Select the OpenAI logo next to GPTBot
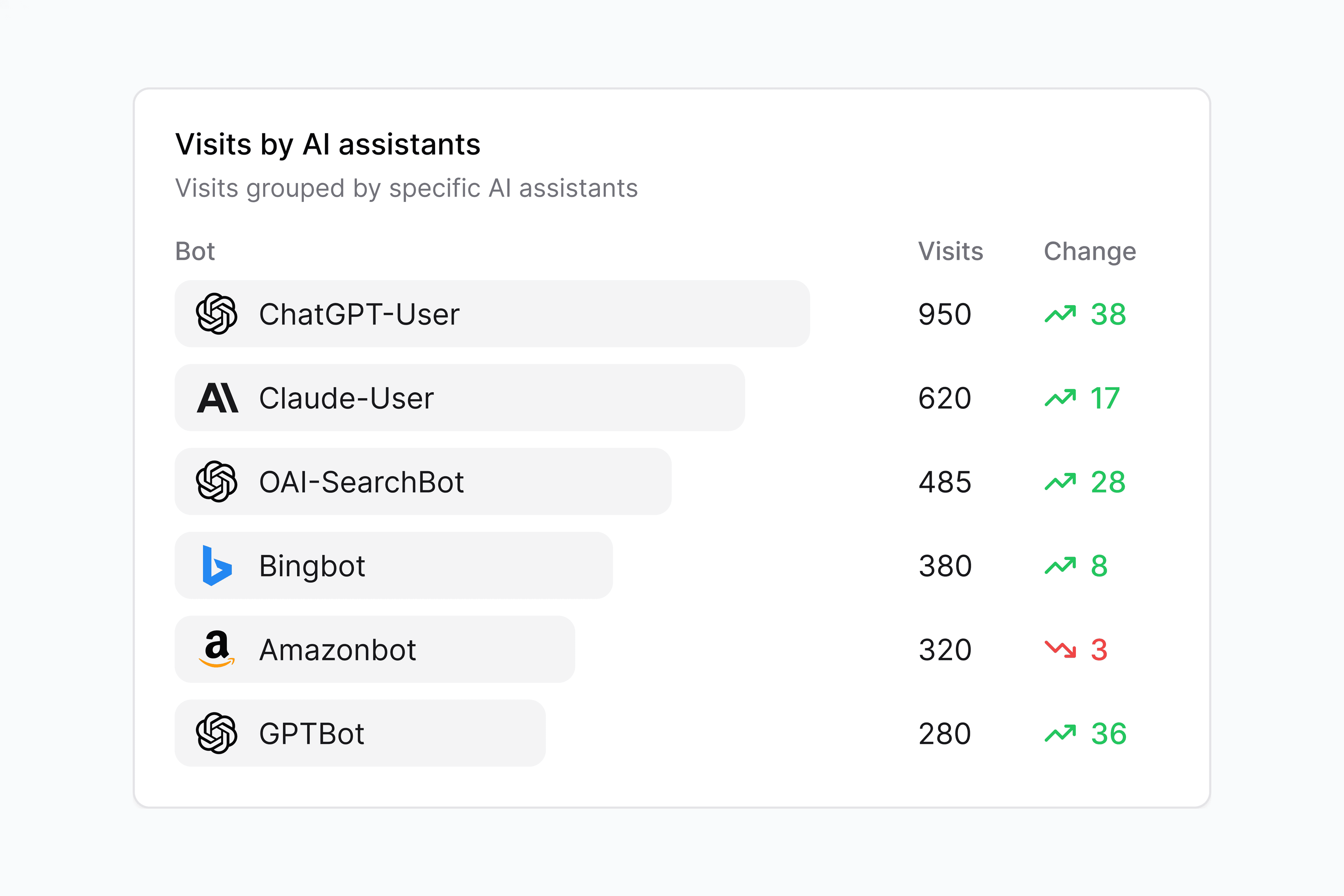 pos(218,733)
